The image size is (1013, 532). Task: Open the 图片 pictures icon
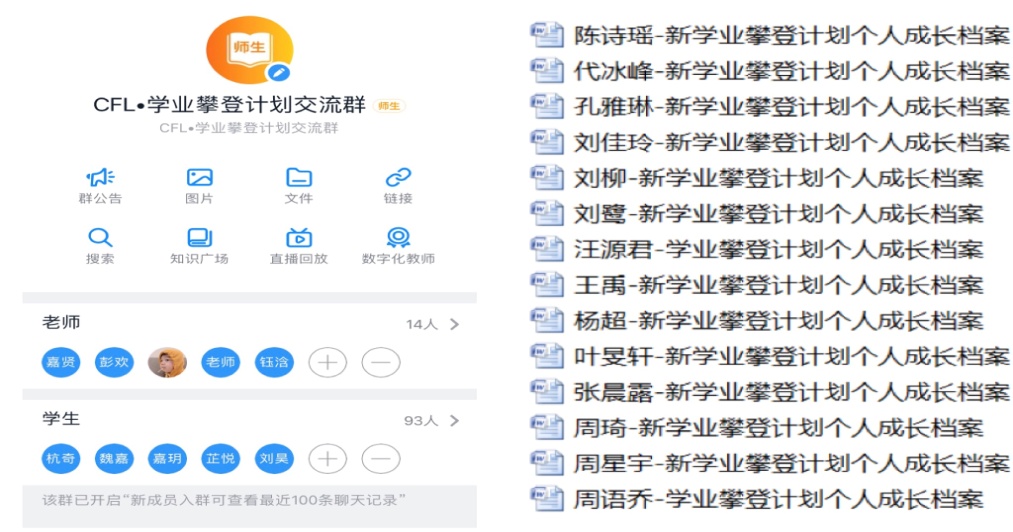199,178
